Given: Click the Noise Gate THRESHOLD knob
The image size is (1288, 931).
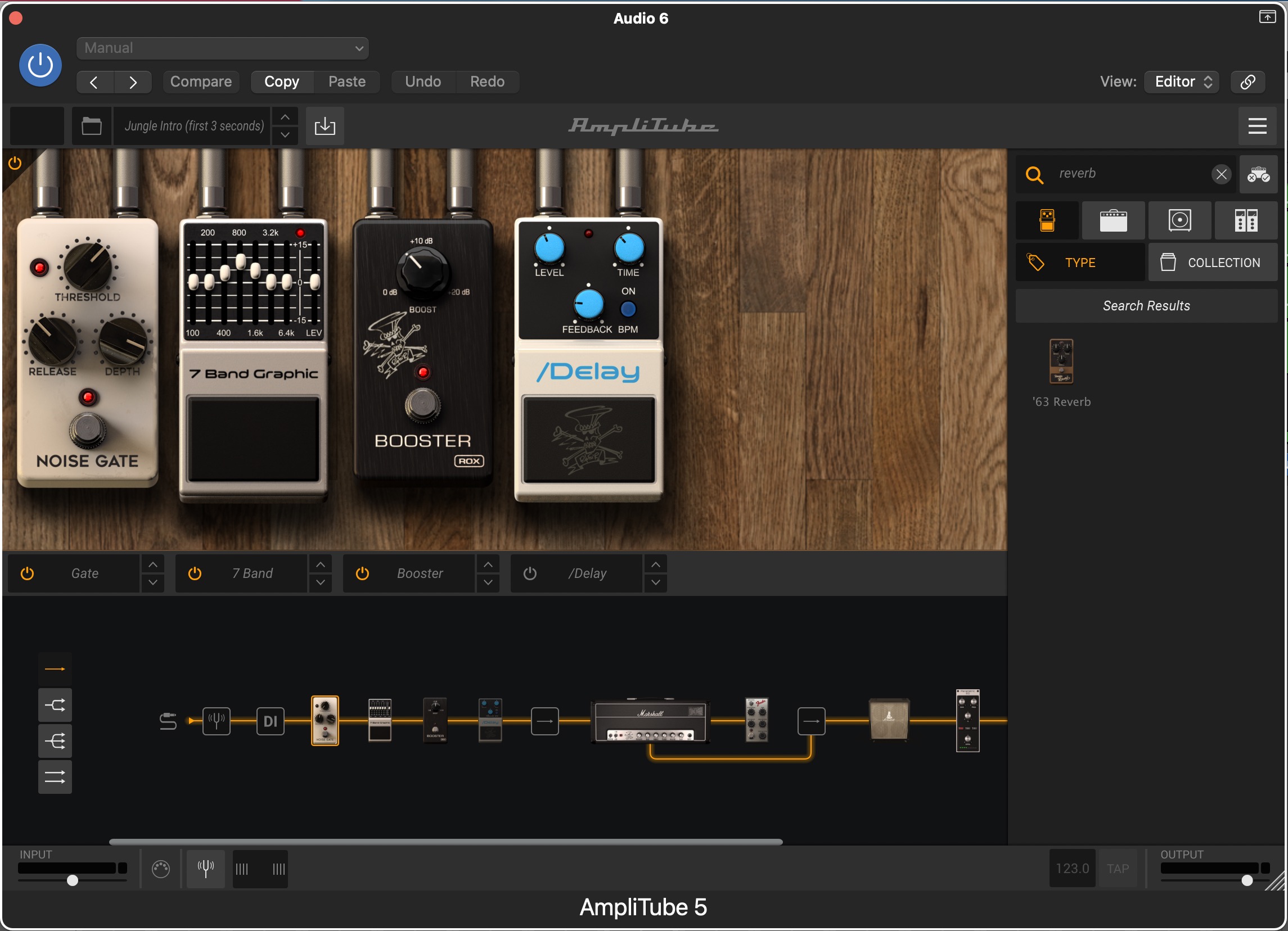Looking at the screenshot, I should [x=88, y=266].
